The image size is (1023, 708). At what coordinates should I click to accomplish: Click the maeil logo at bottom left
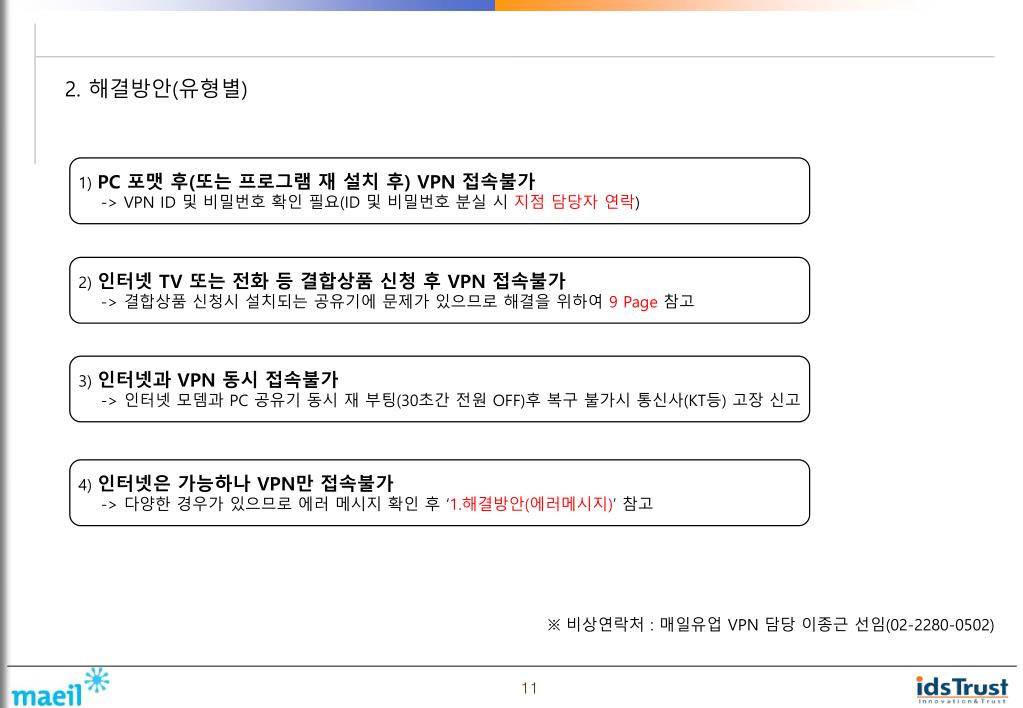click(60, 687)
